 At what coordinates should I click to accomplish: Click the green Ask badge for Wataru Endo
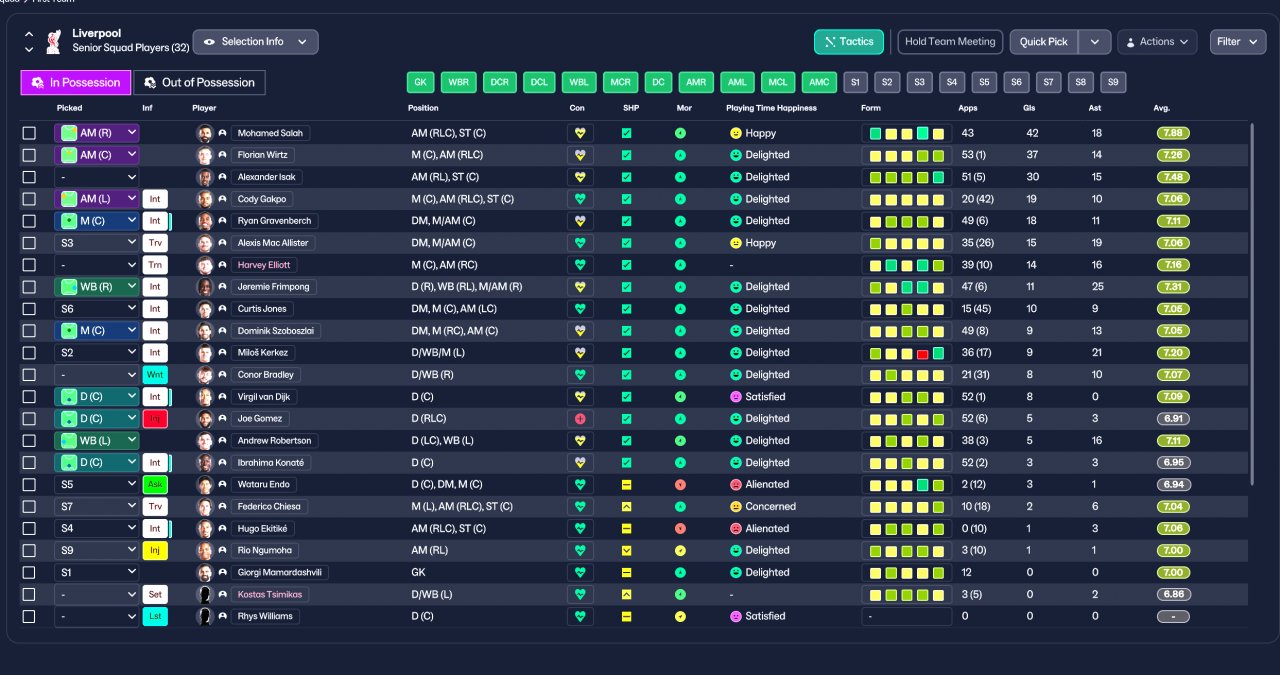155,485
